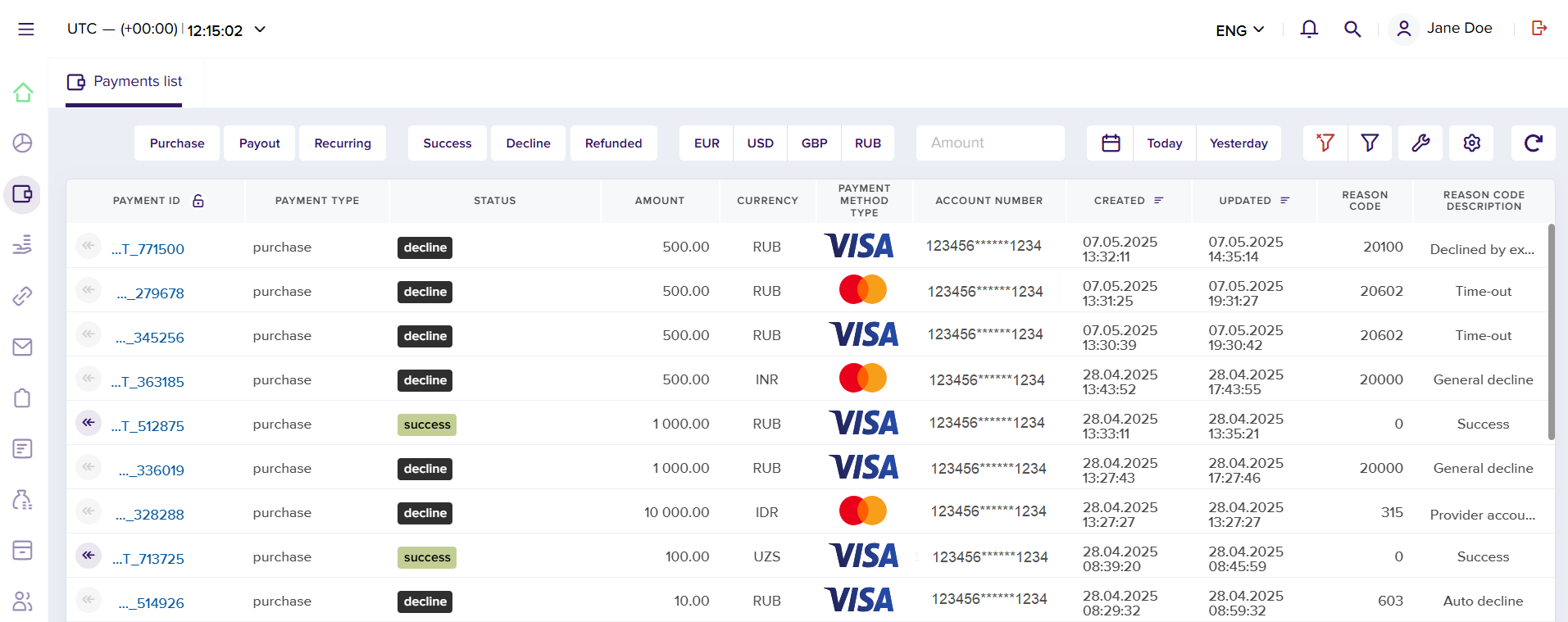The width and height of the screenshot is (1568, 622).
Task: Open the search magnifier in header
Action: [1352, 30]
